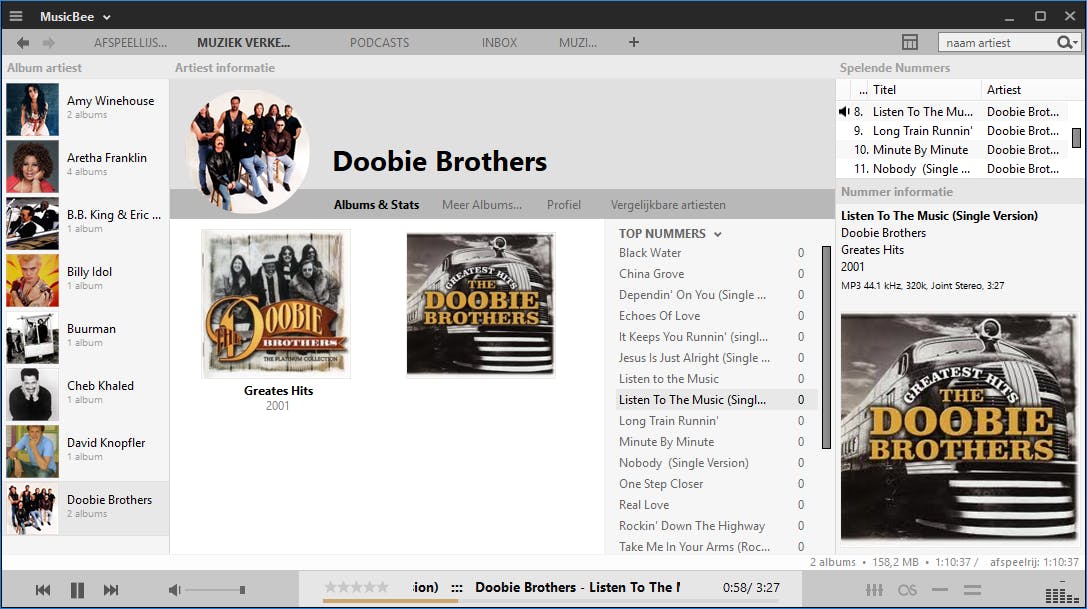The width and height of the screenshot is (1087, 609).
Task: Pause playback
Action: (77, 590)
